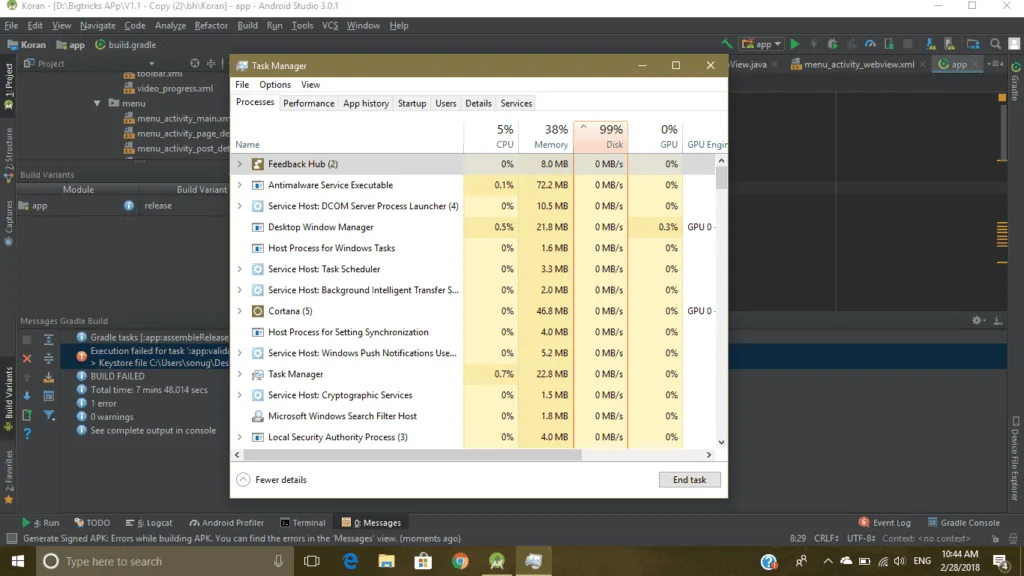Click the blue down arrow for next message
1024x576 pixels.
(27, 396)
